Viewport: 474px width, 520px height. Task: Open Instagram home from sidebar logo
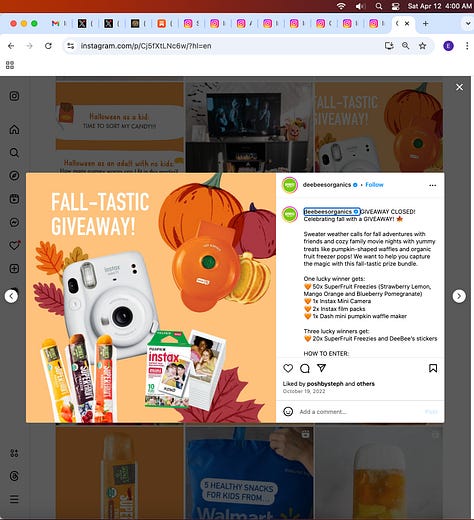coord(14,96)
